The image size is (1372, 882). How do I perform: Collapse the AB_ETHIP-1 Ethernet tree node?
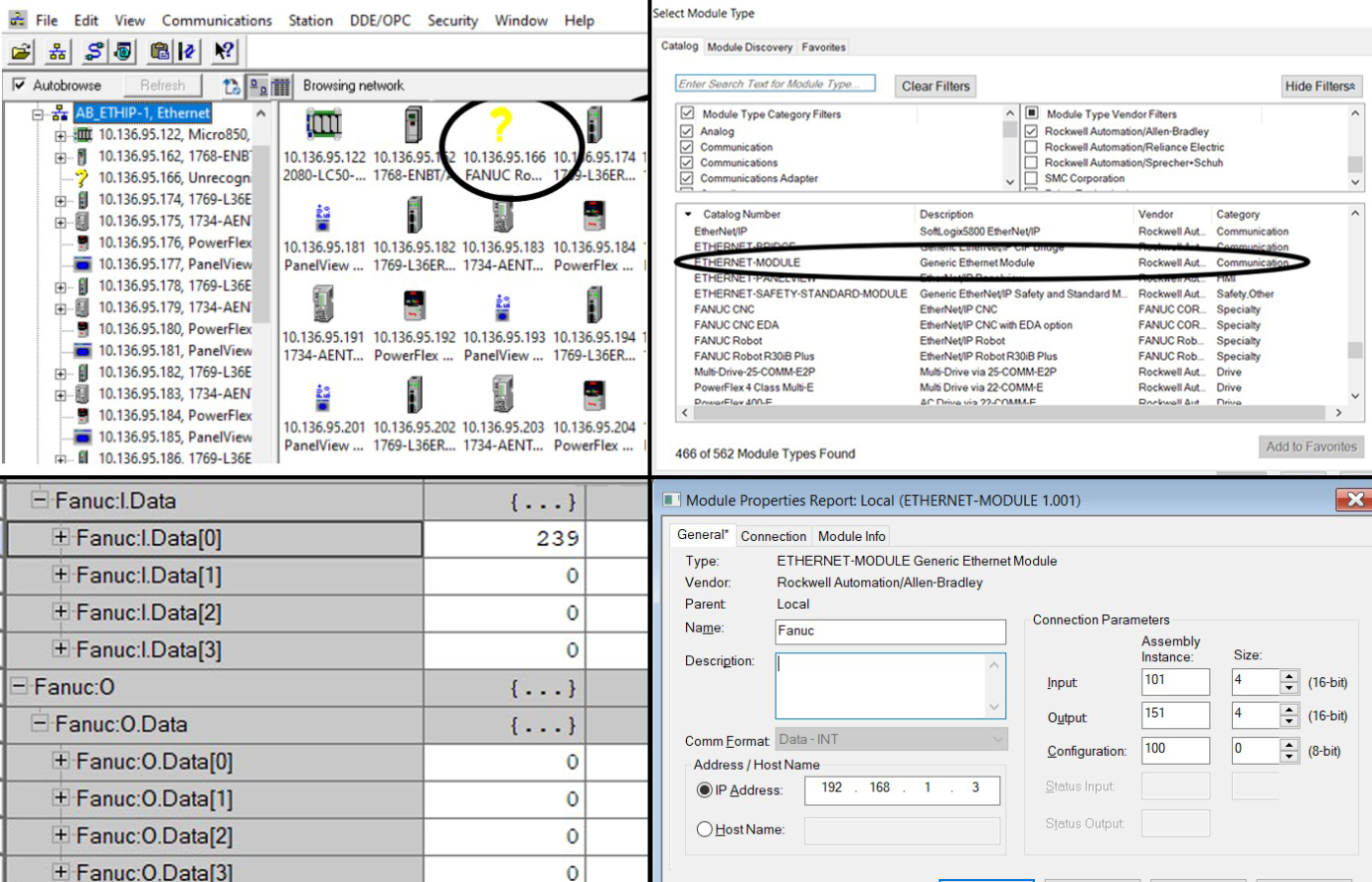(37, 113)
